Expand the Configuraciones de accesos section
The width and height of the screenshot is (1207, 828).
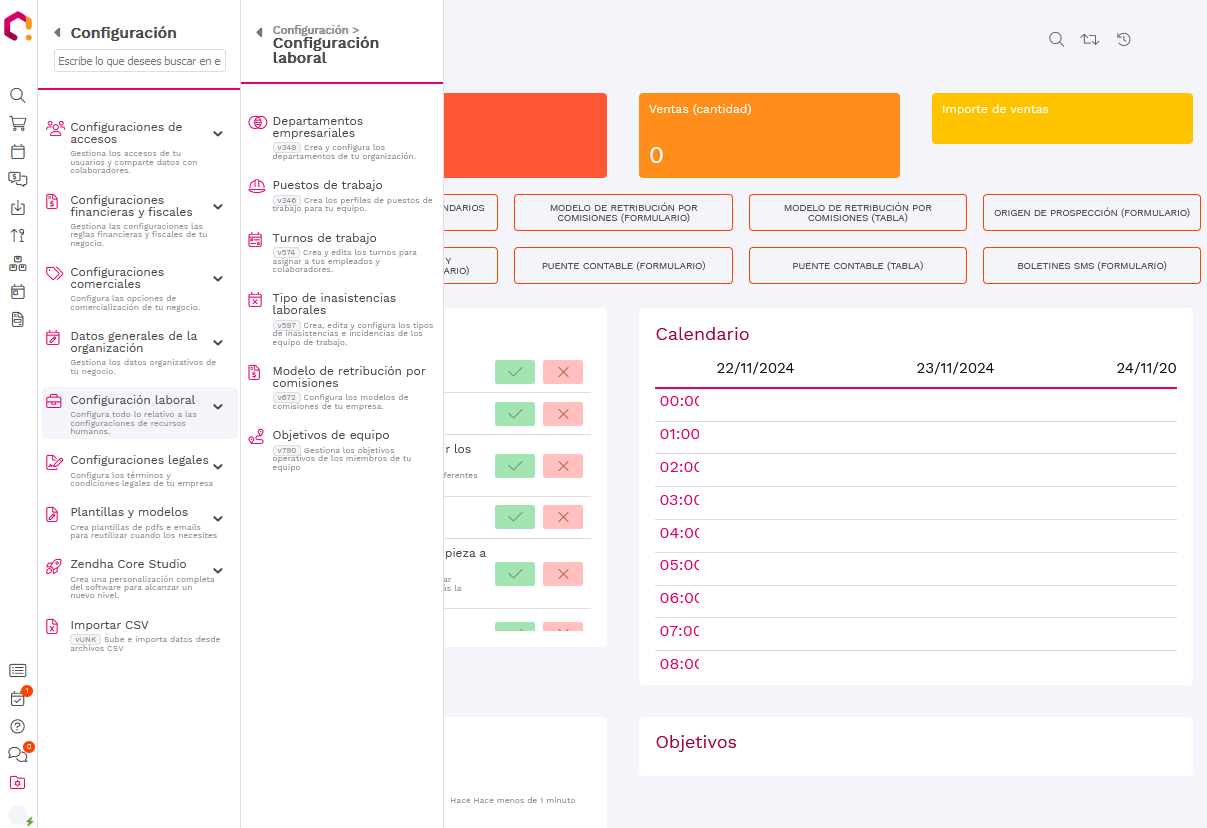(x=217, y=134)
